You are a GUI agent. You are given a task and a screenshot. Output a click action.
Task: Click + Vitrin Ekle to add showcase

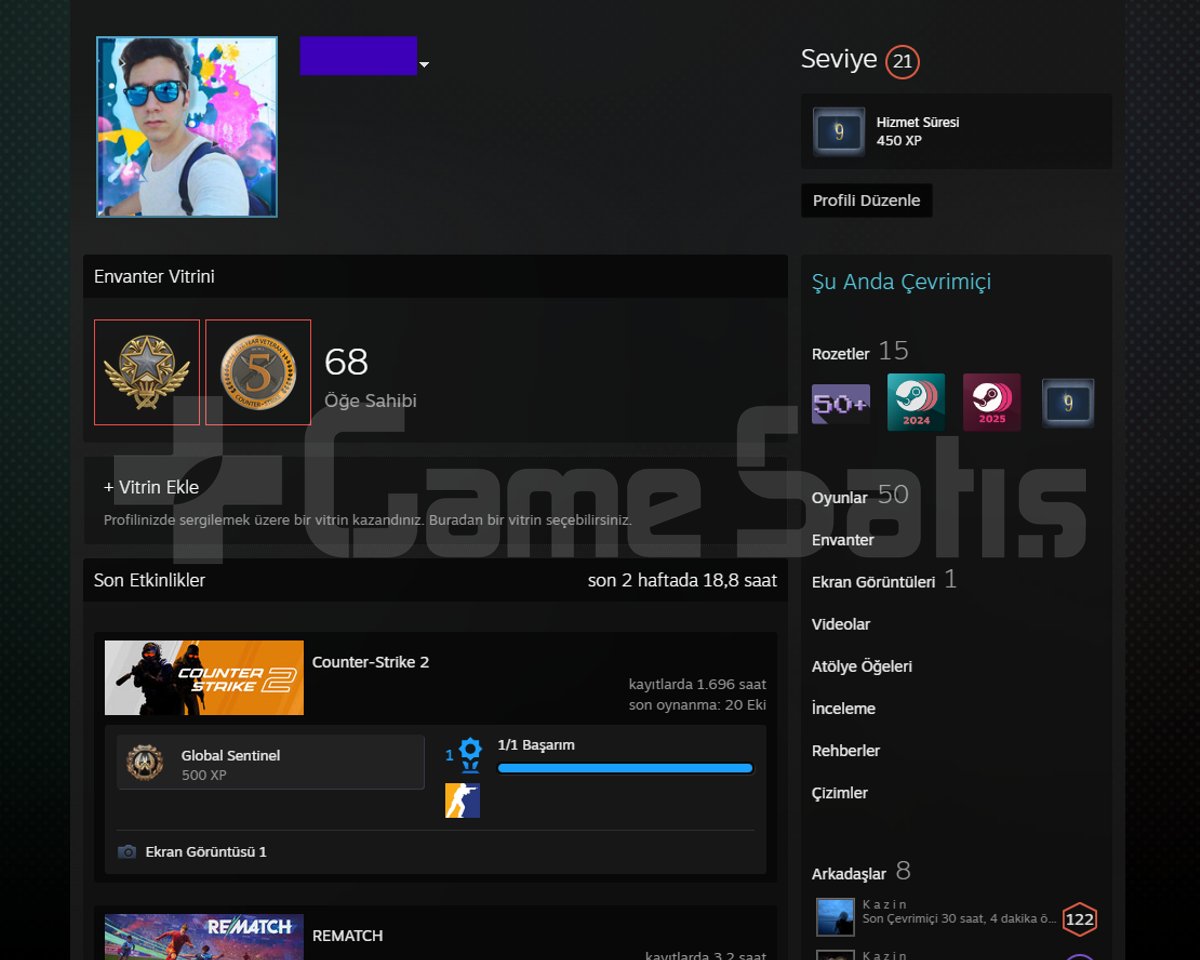151,488
